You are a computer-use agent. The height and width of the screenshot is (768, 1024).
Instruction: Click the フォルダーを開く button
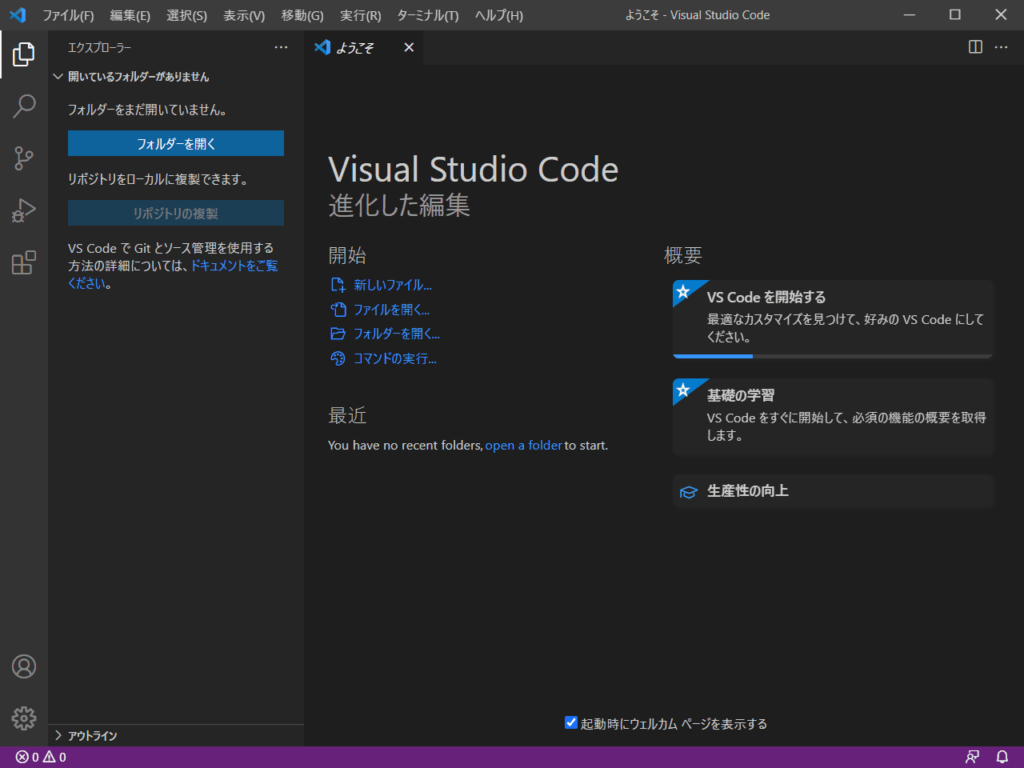point(176,144)
